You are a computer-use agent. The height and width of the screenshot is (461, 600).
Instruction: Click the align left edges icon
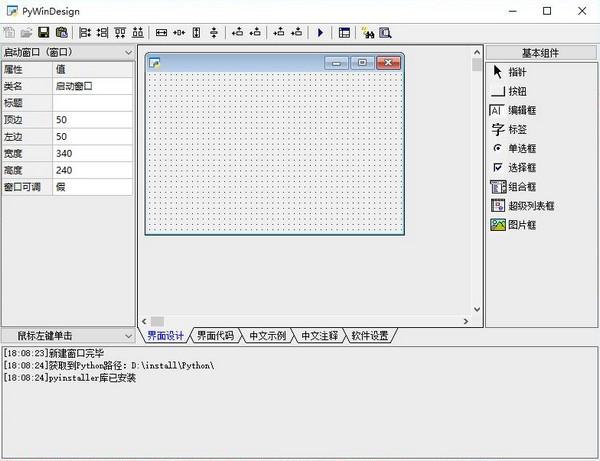click(85, 33)
